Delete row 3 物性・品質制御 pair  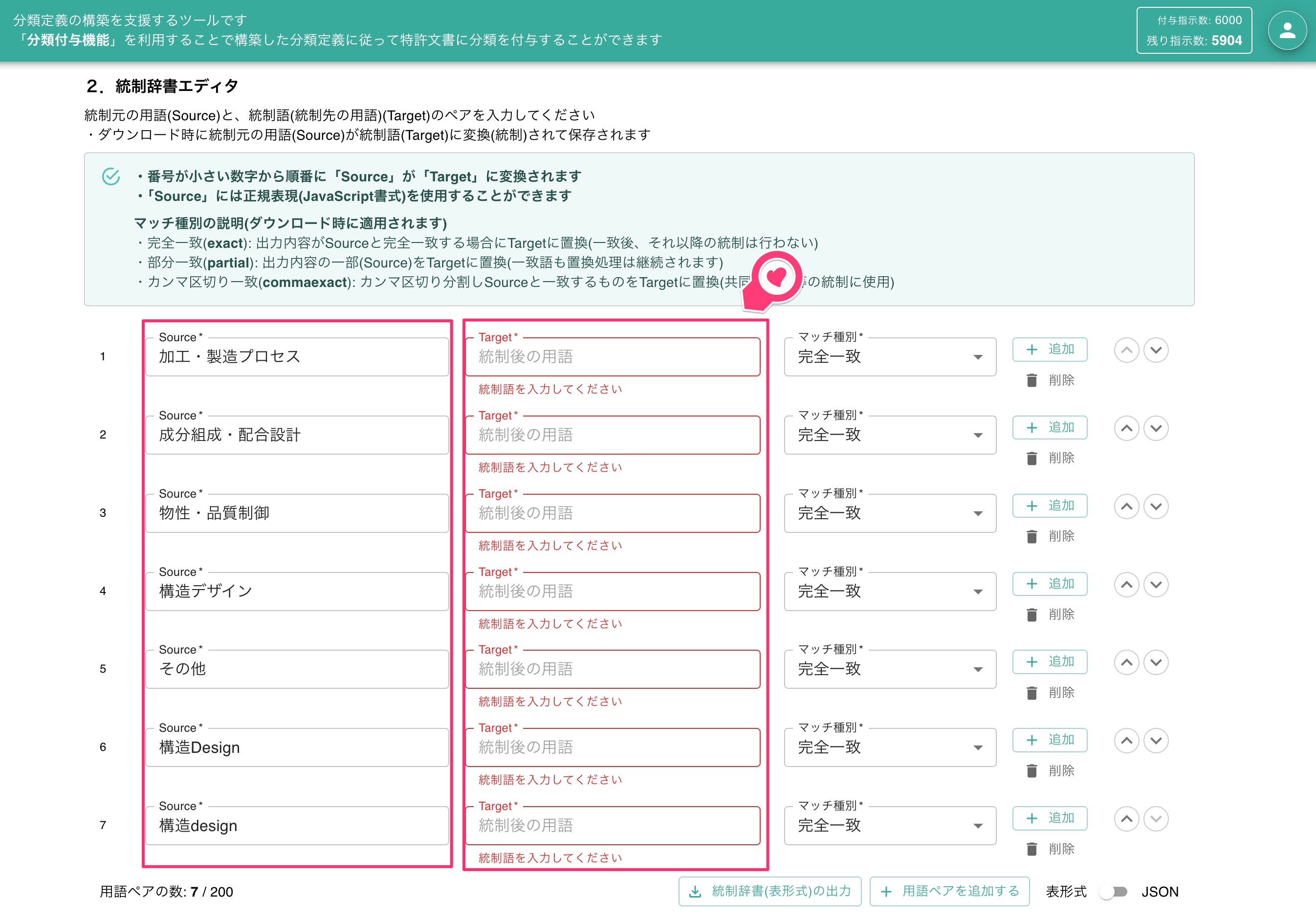point(1050,536)
